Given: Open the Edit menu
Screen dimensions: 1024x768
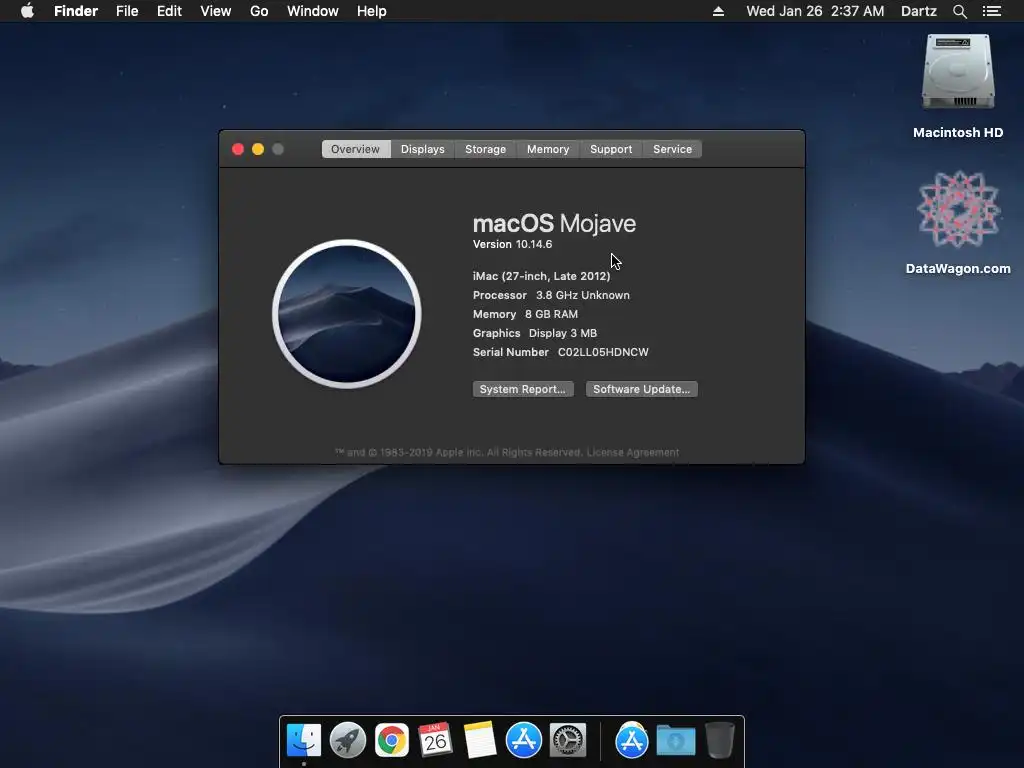Looking at the screenshot, I should pos(169,11).
